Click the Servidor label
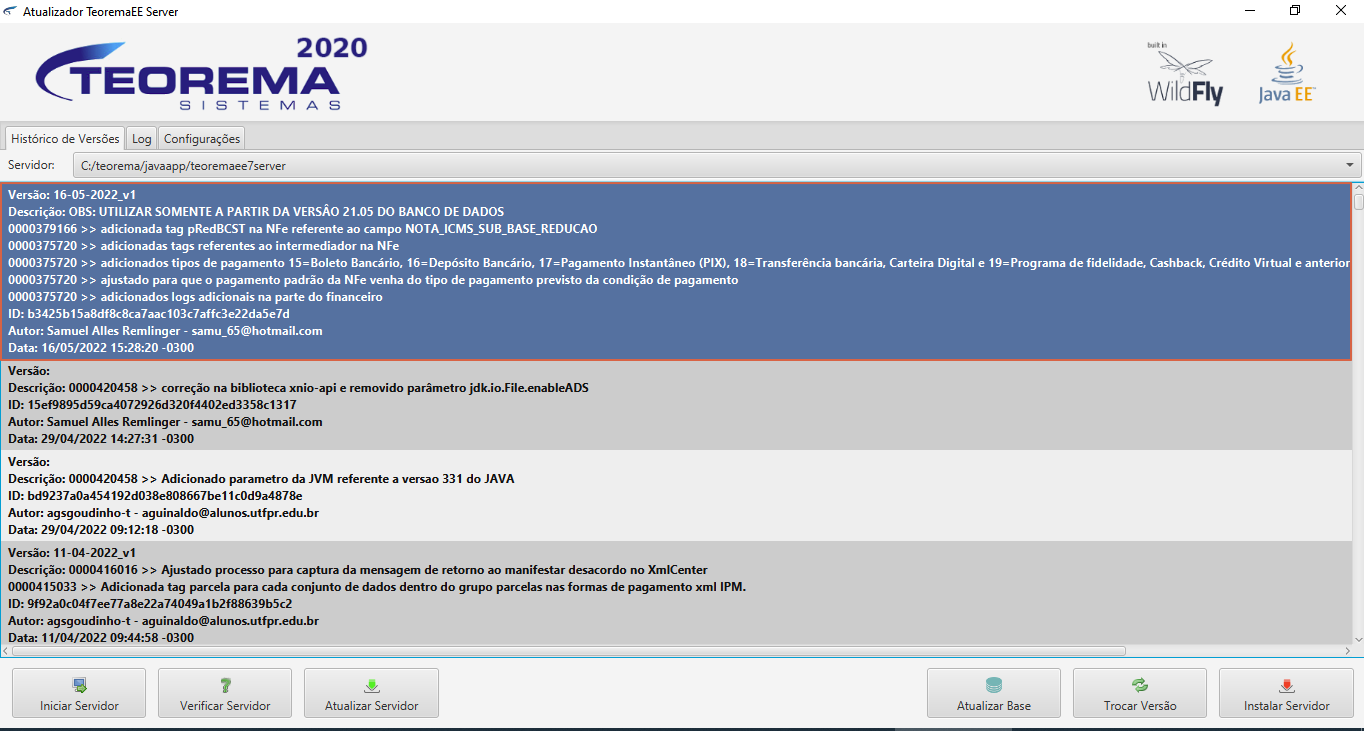Image resolution: width=1364 pixels, height=731 pixels. 31,165
